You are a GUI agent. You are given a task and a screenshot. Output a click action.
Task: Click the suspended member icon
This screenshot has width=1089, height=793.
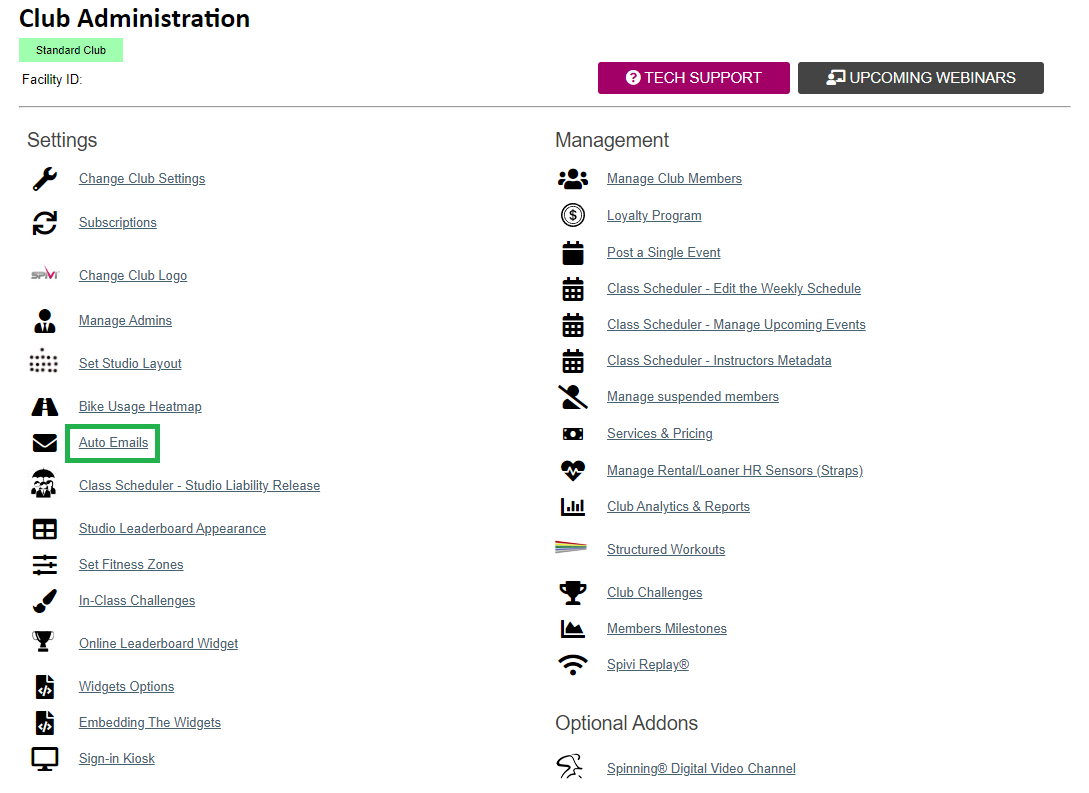coord(573,396)
